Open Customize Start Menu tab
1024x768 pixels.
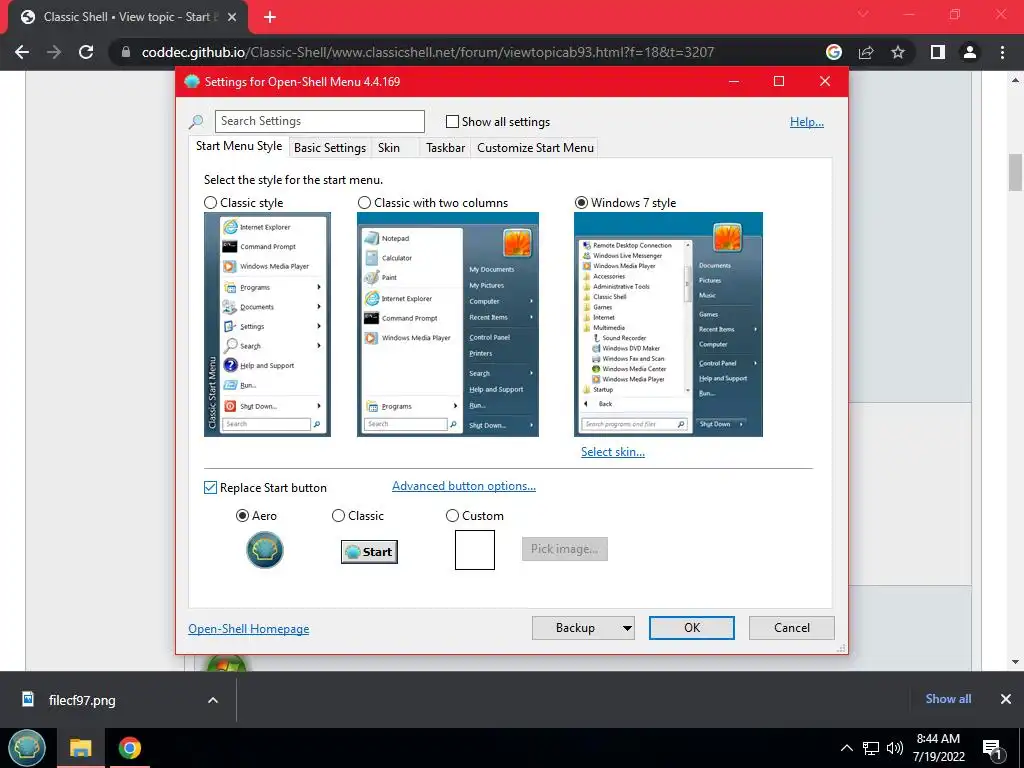pos(536,148)
